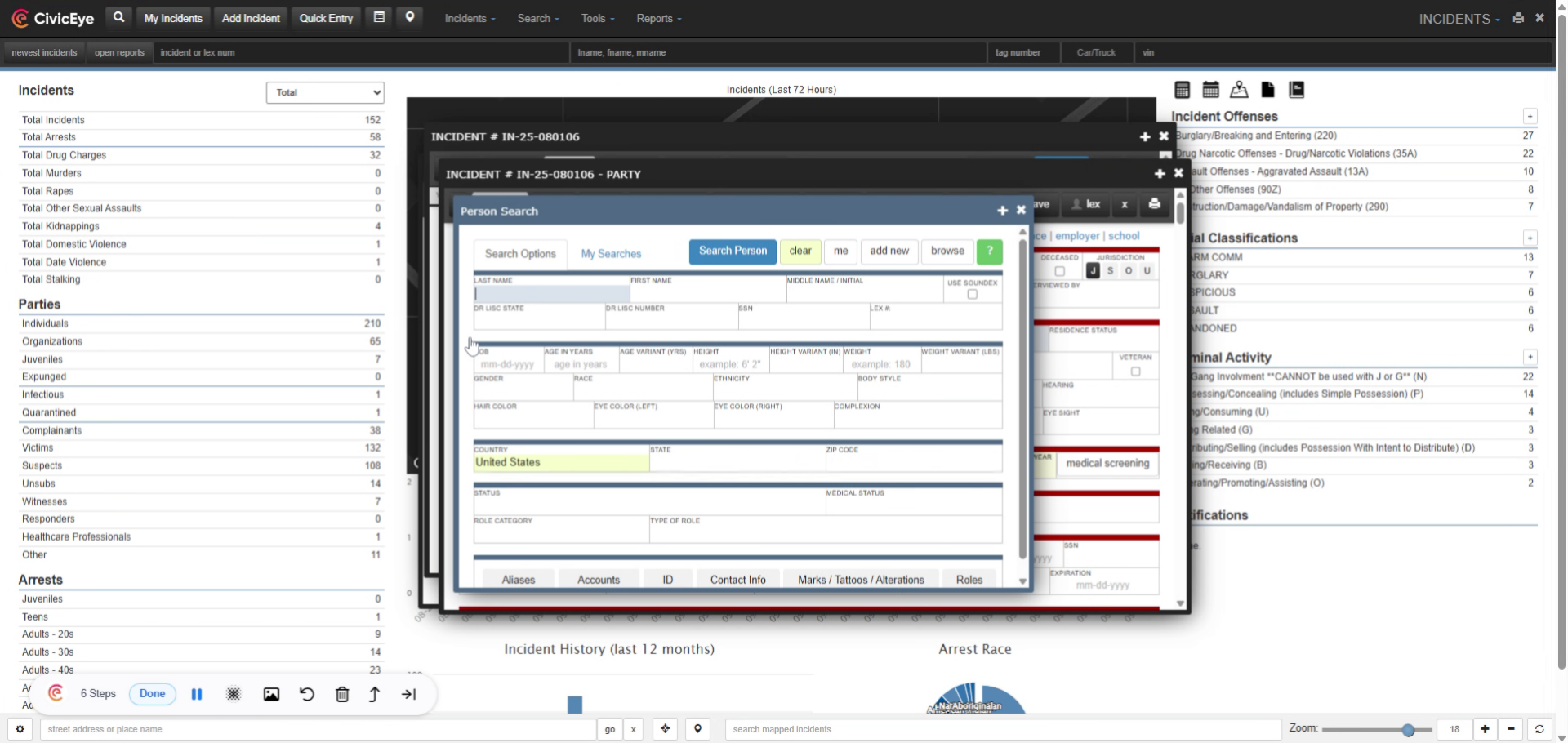
Task: Open the Reports dropdown menu
Action: tap(659, 18)
